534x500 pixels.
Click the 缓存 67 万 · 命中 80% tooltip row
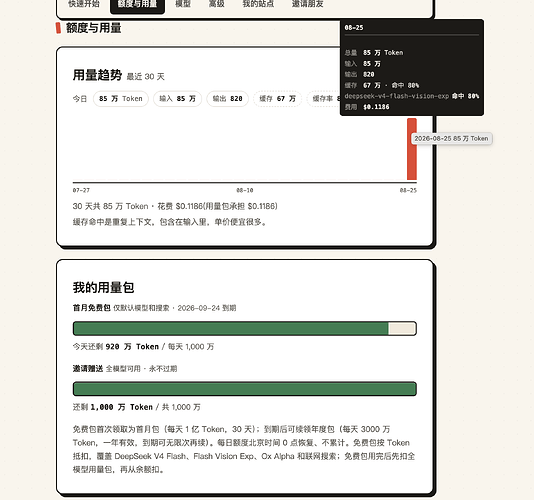tap(381, 85)
